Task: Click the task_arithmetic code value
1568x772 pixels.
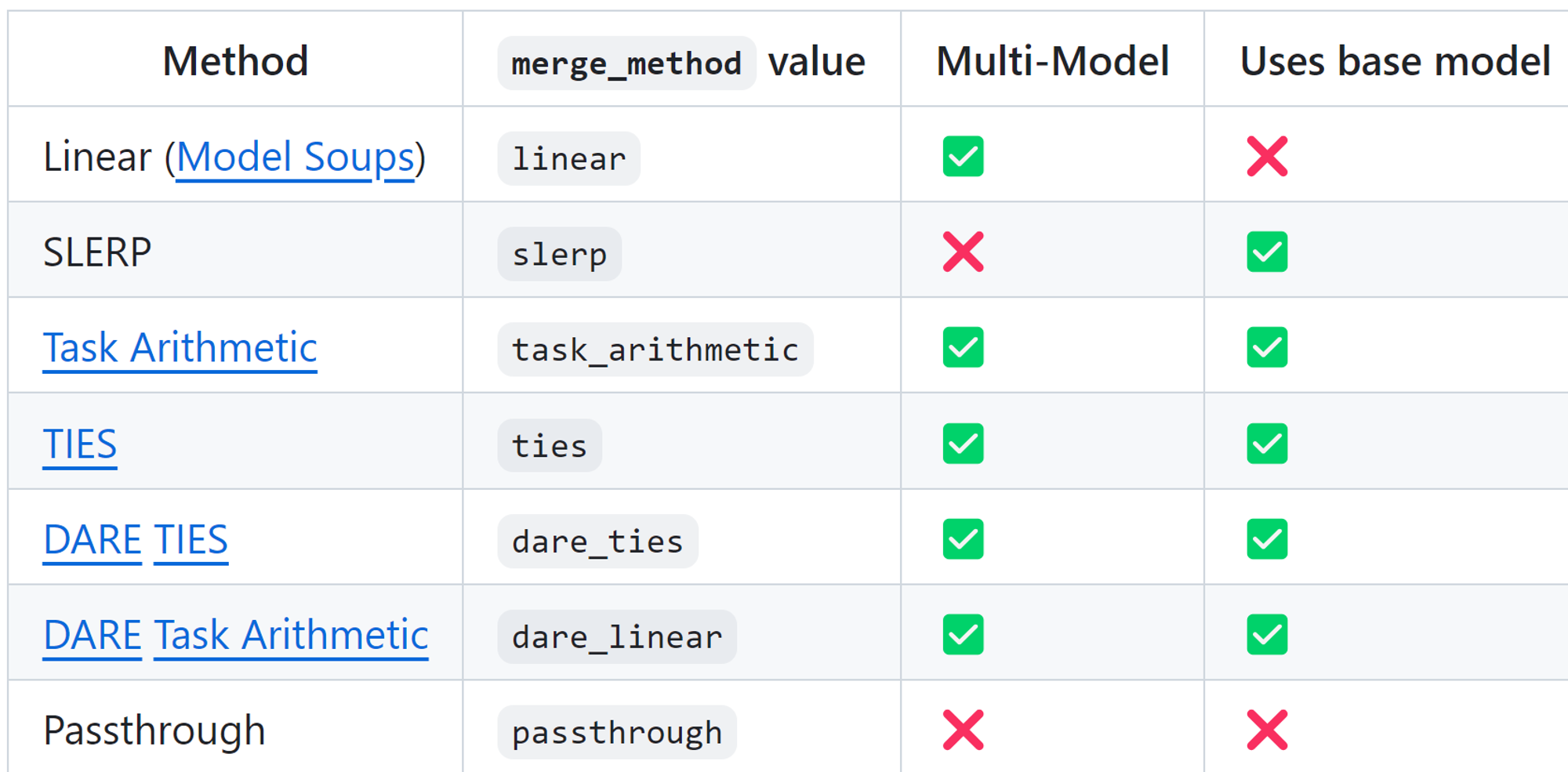Action: [655, 350]
